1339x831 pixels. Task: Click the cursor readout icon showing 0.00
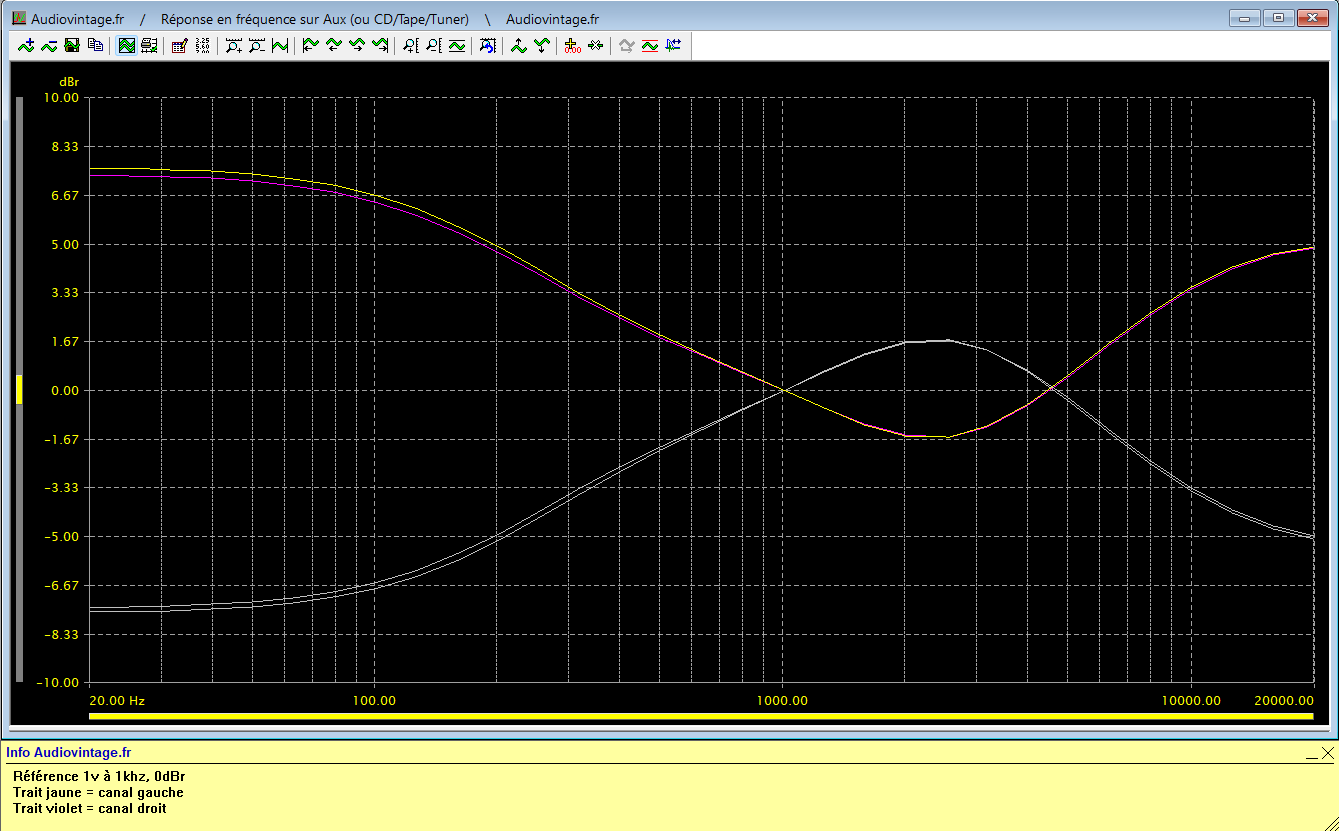pos(572,45)
